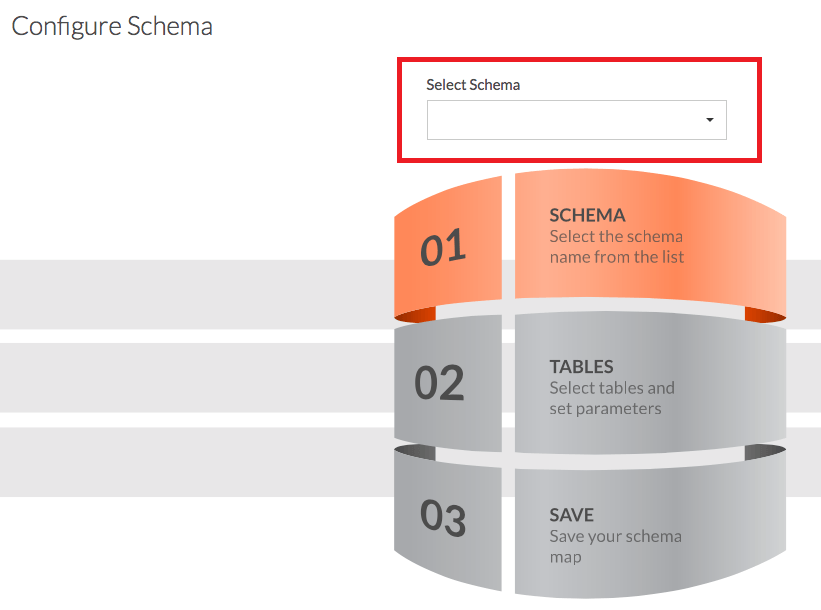Expand the empty schema selection combo box
This screenshot has height=610, width=821.
point(576,120)
